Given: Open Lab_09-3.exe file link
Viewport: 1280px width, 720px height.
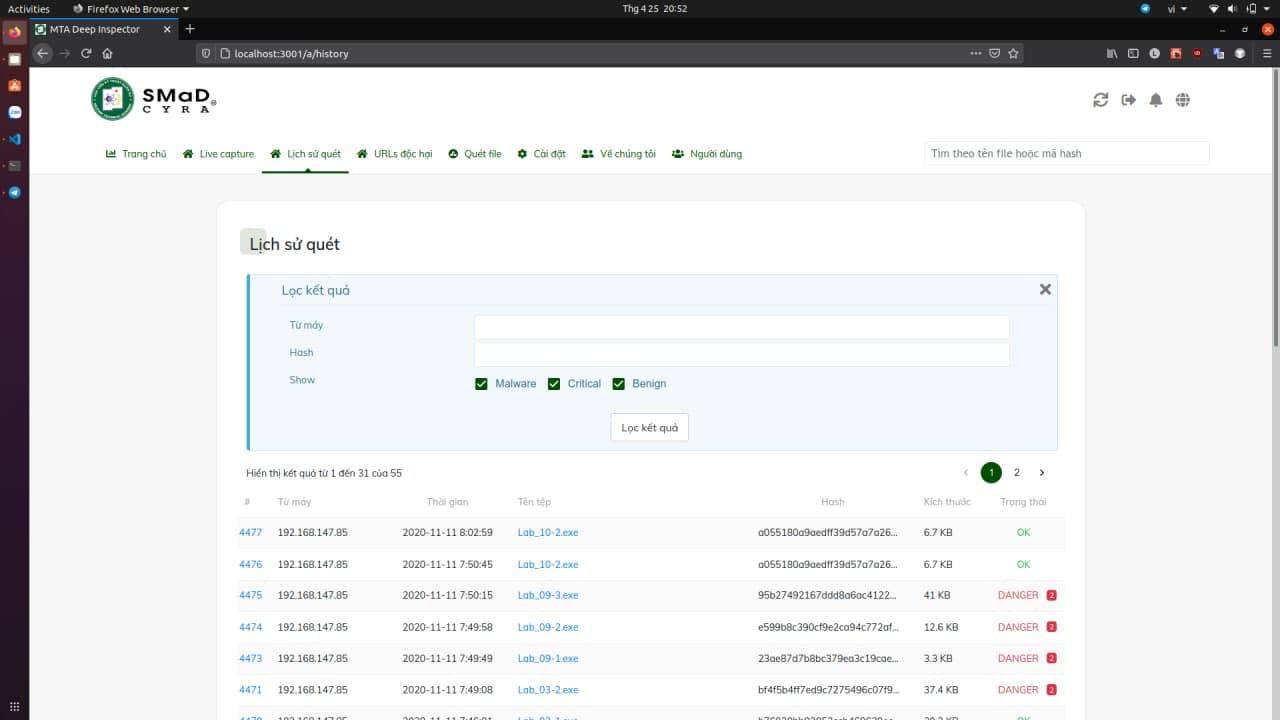Looking at the screenshot, I should pyautogui.click(x=548, y=596).
